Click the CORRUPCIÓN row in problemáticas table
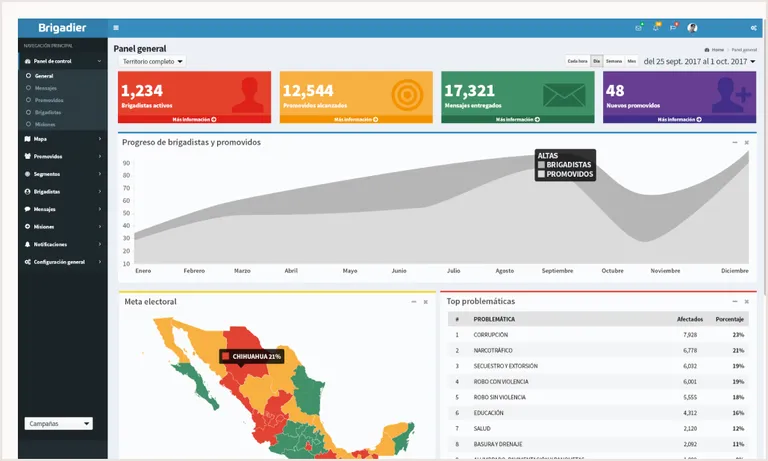The width and height of the screenshot is (768, 461). click(598, 335)
